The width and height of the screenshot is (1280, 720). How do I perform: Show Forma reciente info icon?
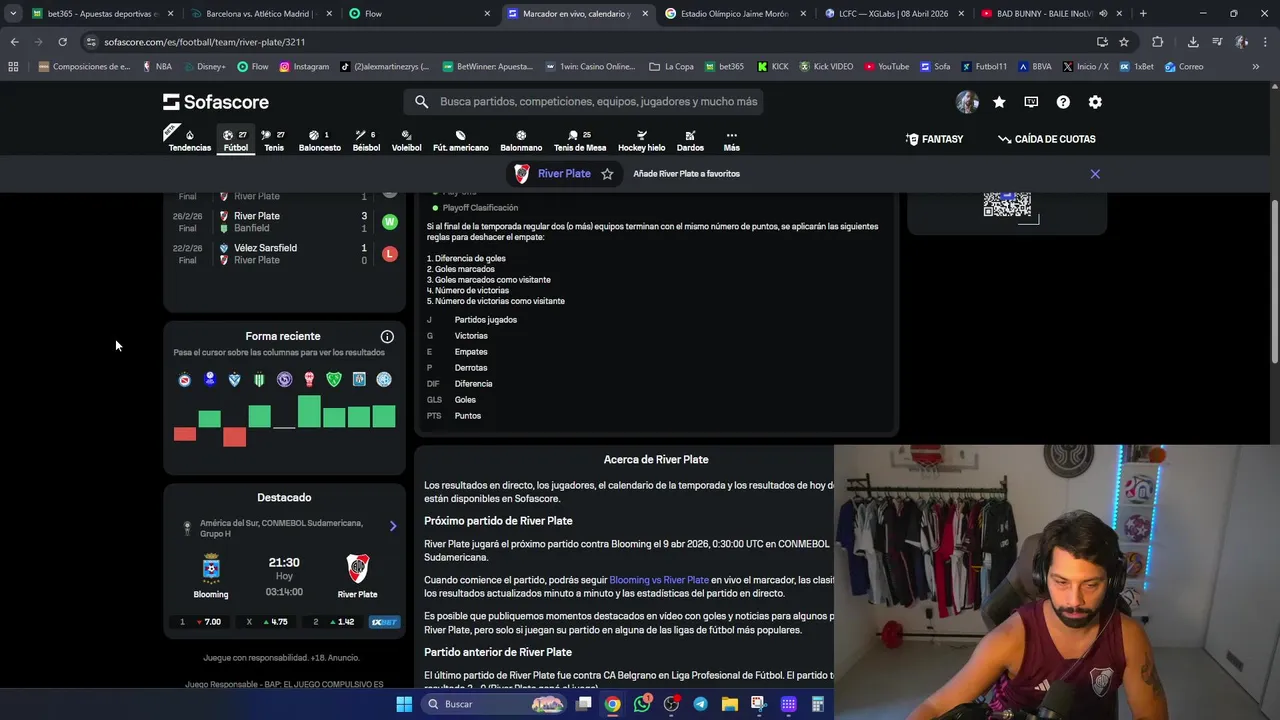pos(387,337)
